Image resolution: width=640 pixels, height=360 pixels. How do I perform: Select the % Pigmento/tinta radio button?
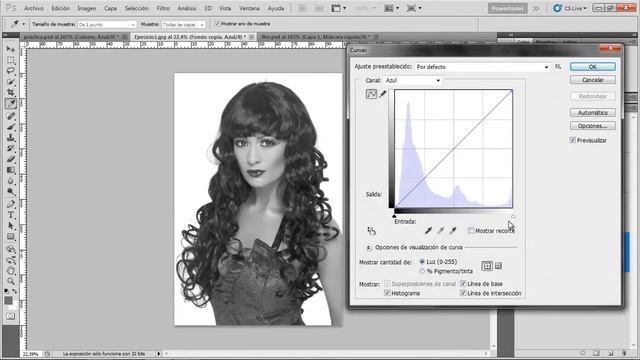pyautogui.click(x=422, y=271)
